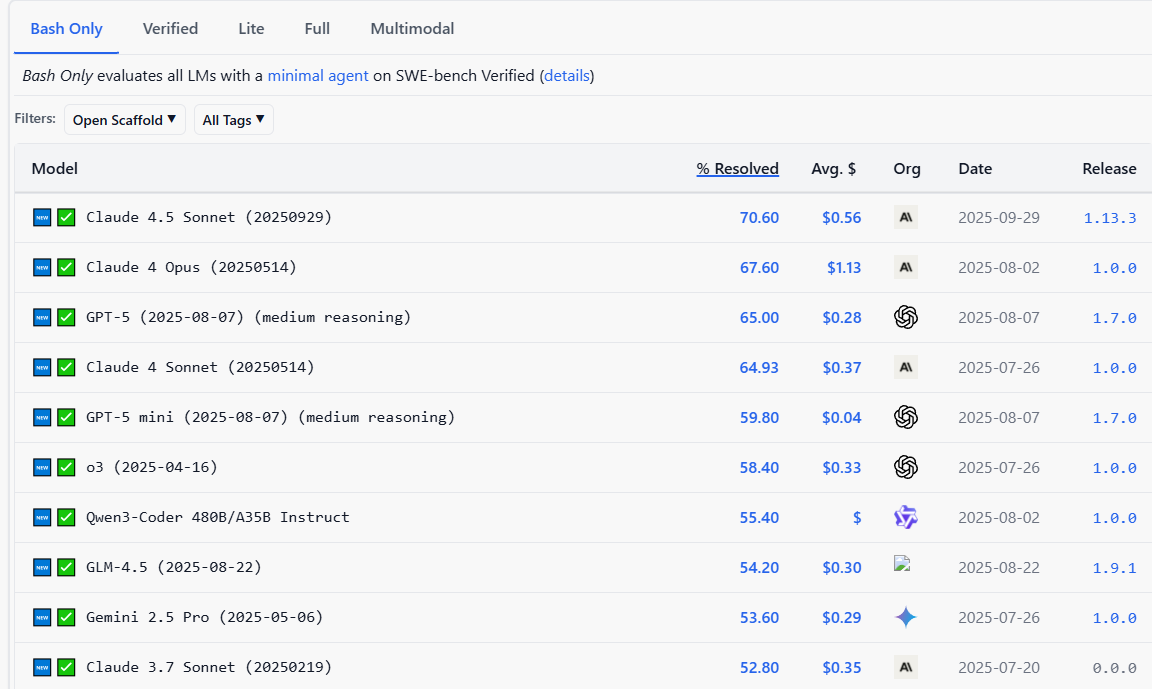Viewport: 1152px width, 689px height.
Task: Open the minimal agent link
Action: click(x=318, y=76)
